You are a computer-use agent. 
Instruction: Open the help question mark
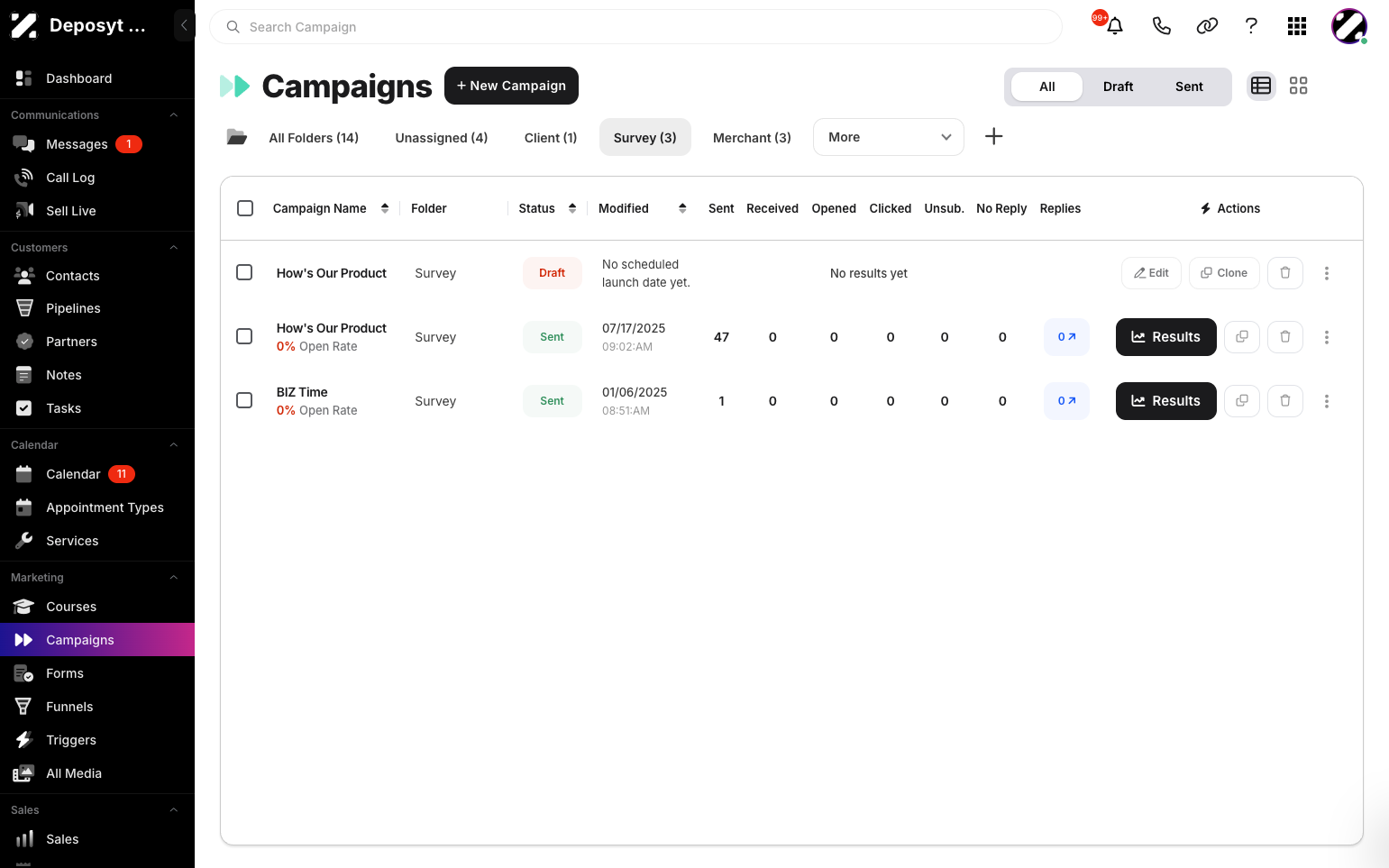click(x=1251, y=26)
